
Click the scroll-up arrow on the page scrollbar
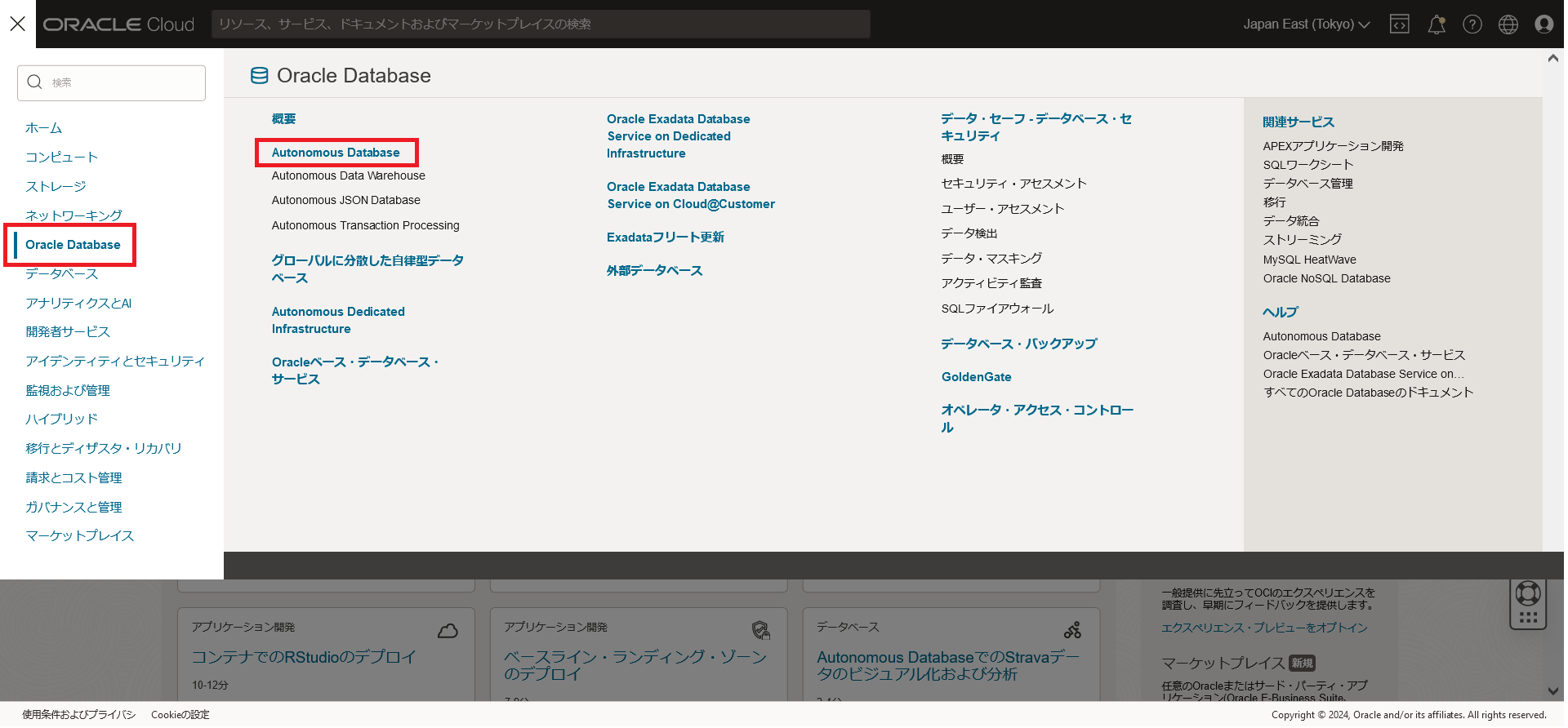point(1552,59)
